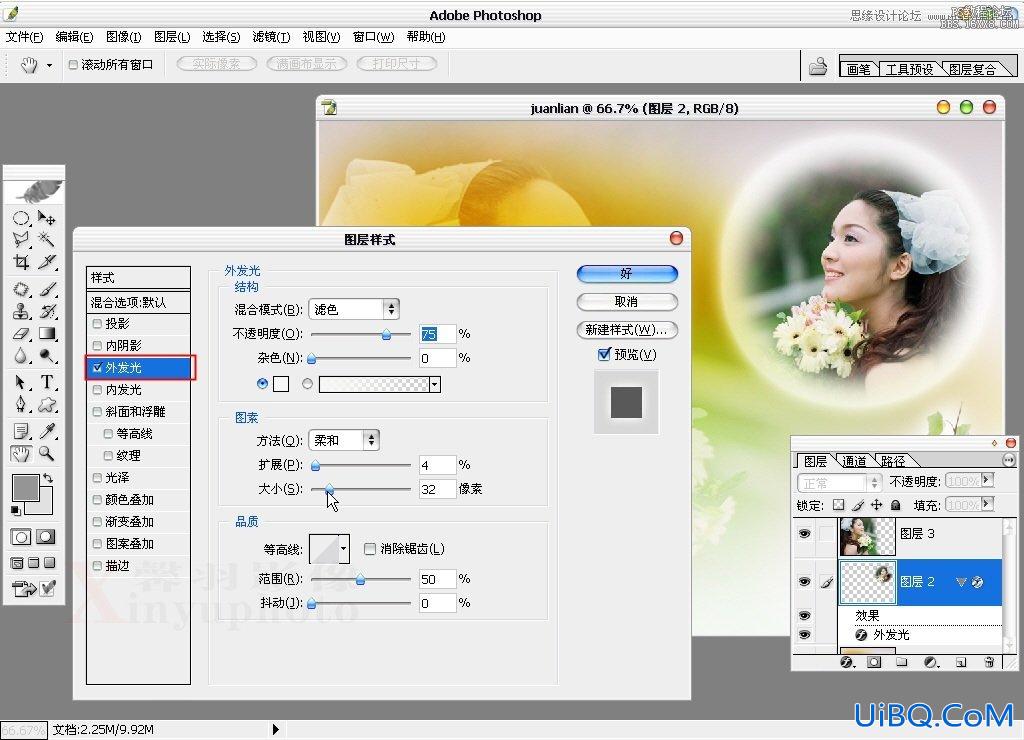Swap foreground and background colors
This screenshot has height=740, width=1024.
click(x=48, y=478)
